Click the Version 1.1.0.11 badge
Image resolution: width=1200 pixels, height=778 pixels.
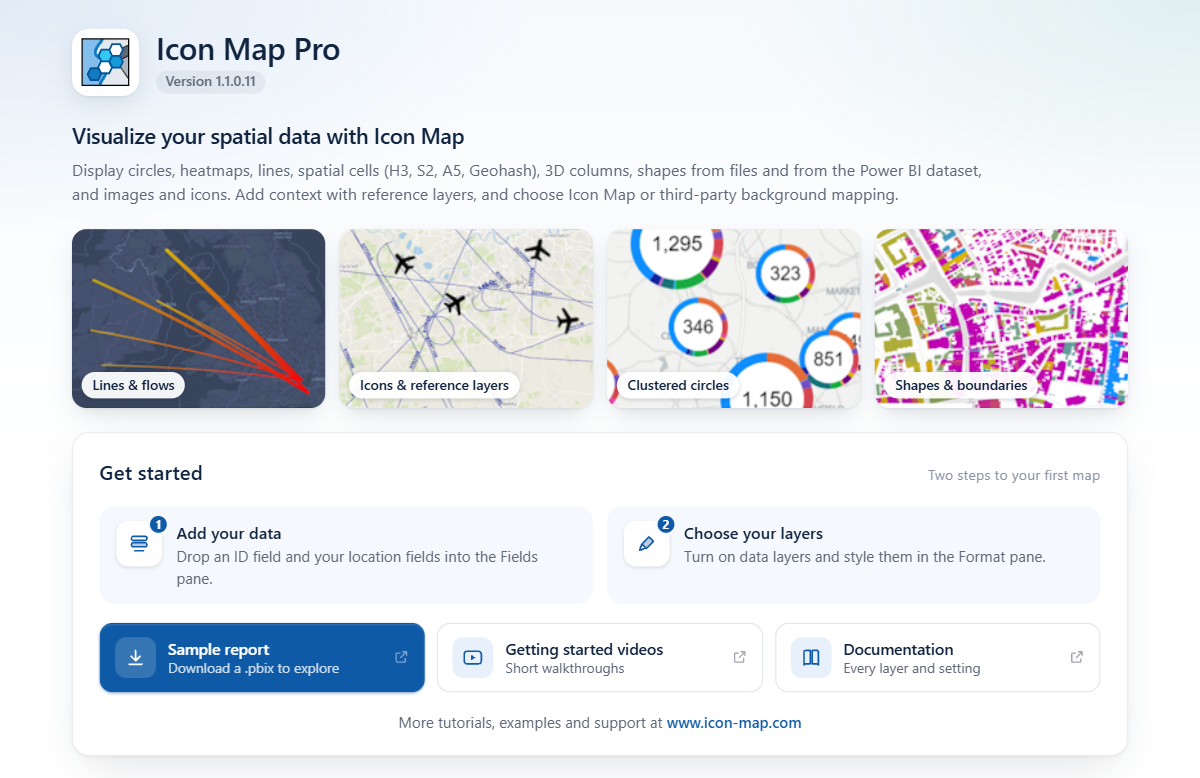(x=211, y=82)
